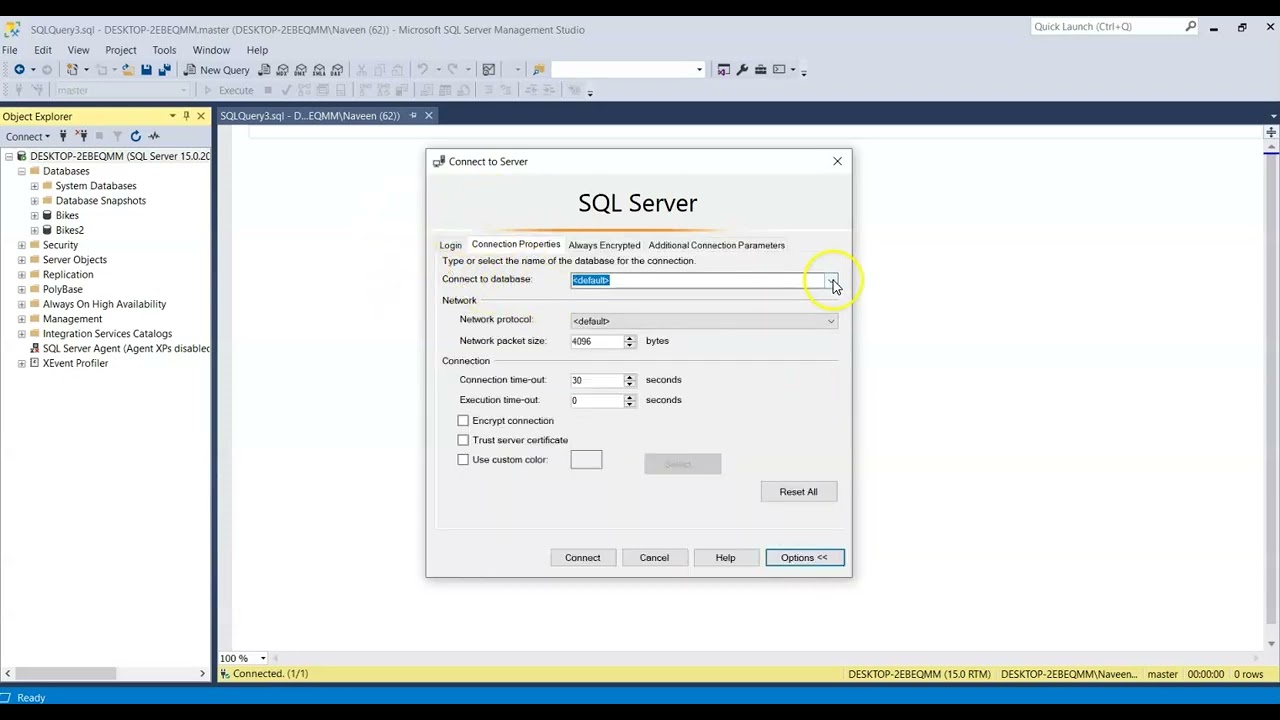Expand the Security folder node
Viewport: 1280px width, 720px height.
pyautogui.click(x=21, y=245)
